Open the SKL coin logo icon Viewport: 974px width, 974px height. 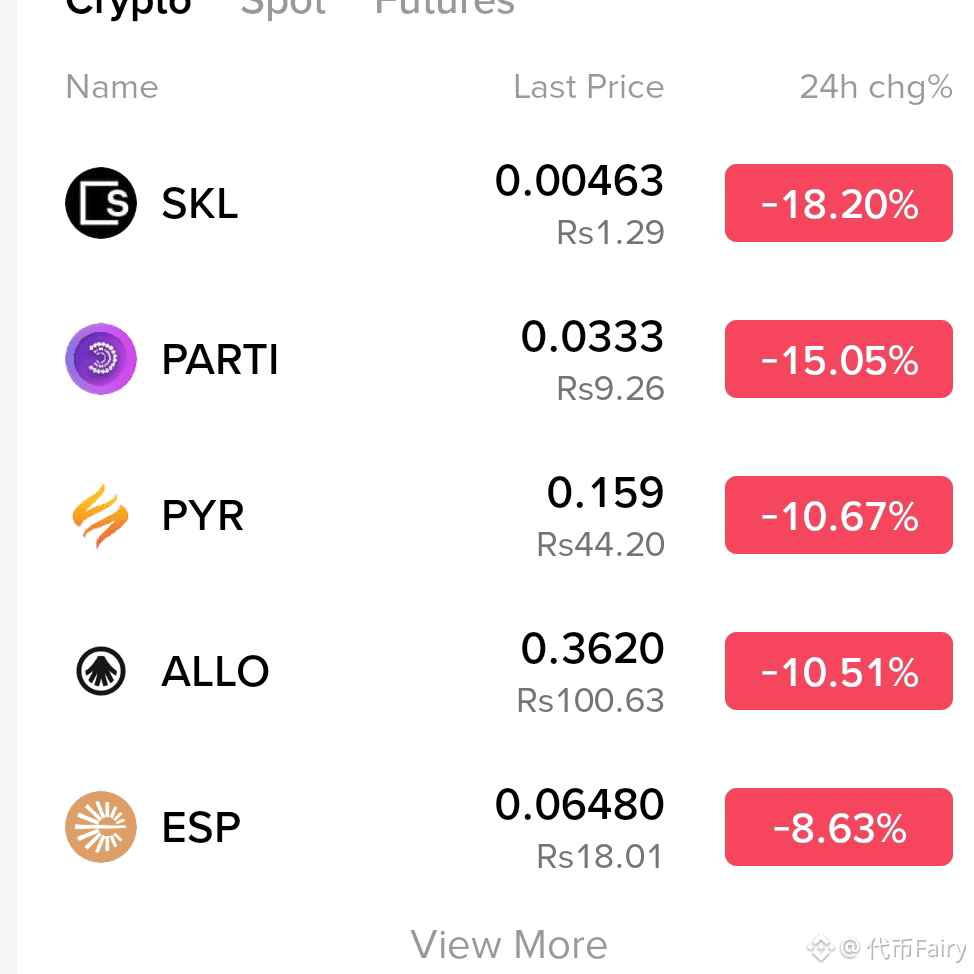click(101, 203)
